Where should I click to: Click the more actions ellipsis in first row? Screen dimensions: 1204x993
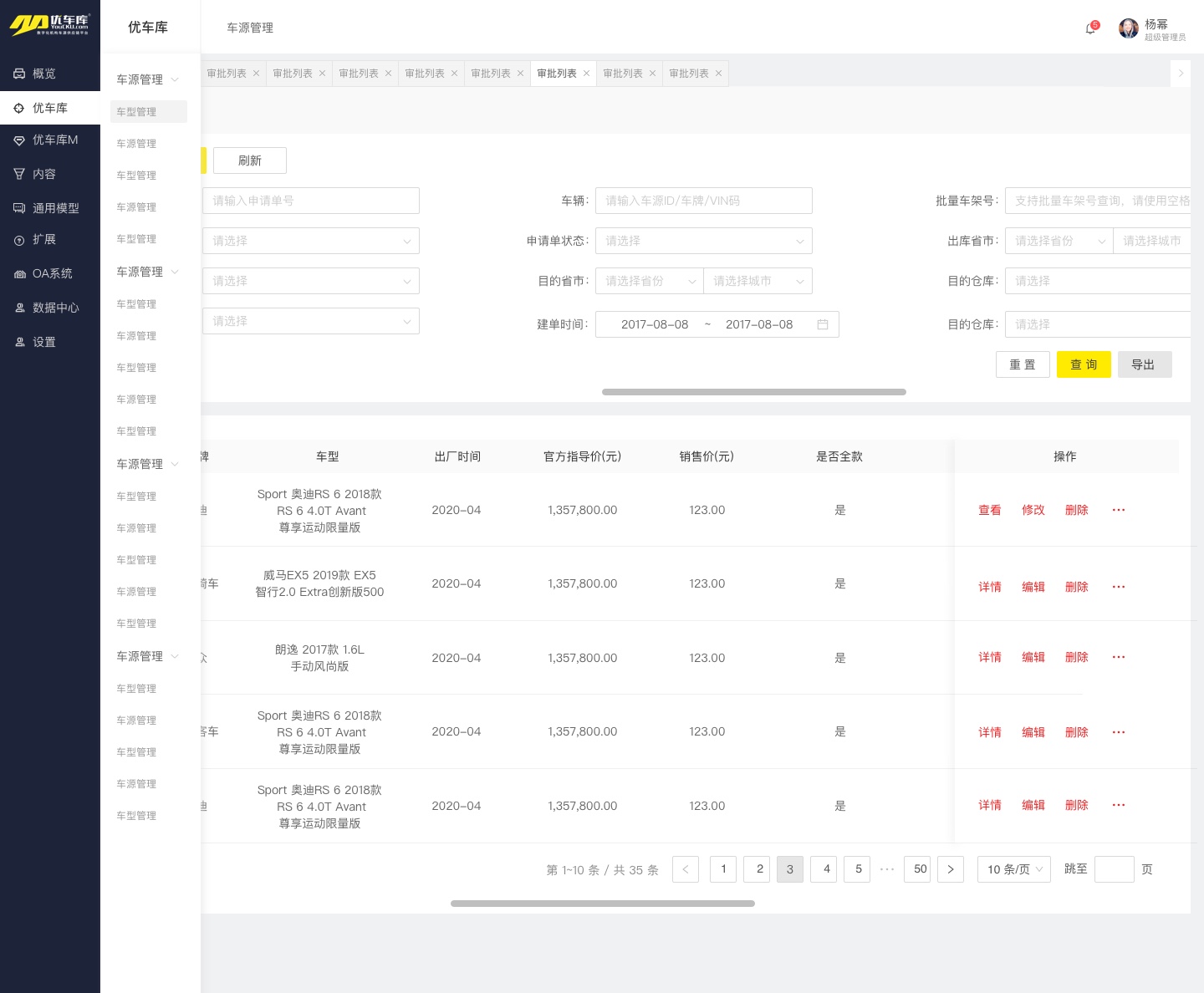pos(1118,510)
